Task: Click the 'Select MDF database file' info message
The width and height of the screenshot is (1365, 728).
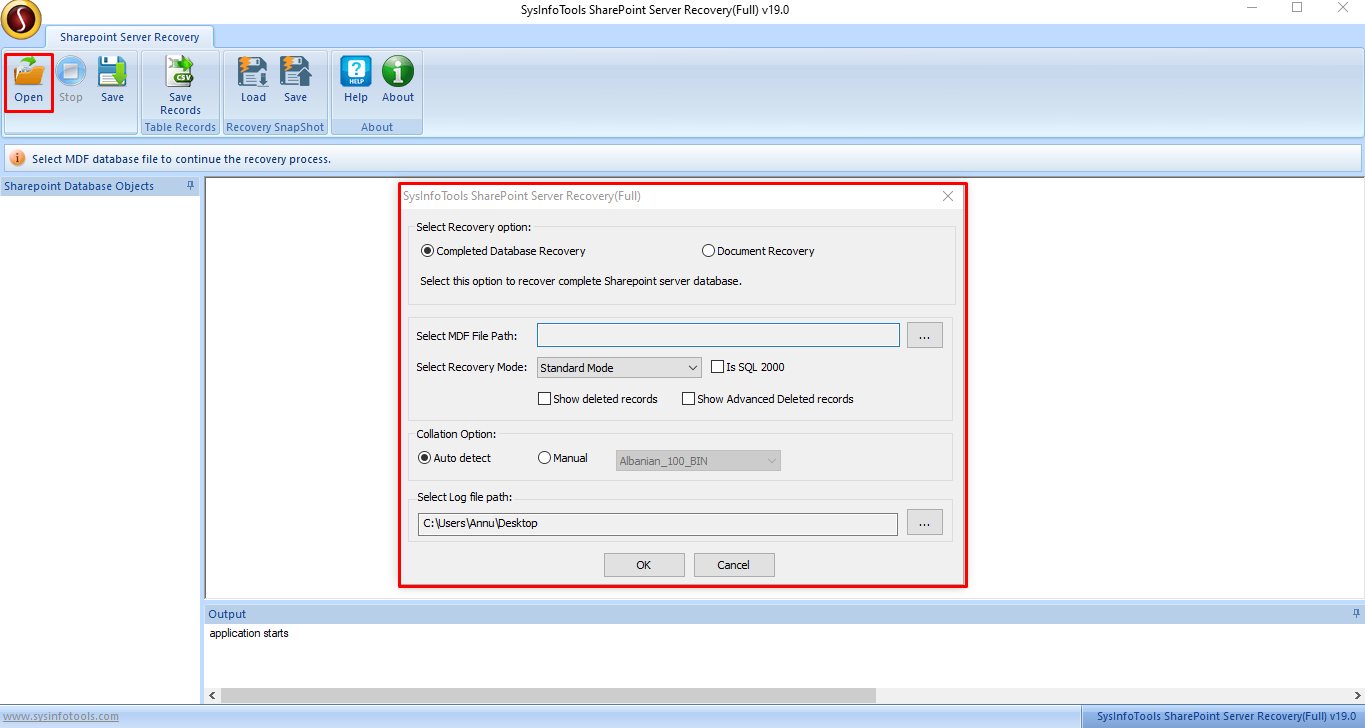Action: (x=181, y=159)
